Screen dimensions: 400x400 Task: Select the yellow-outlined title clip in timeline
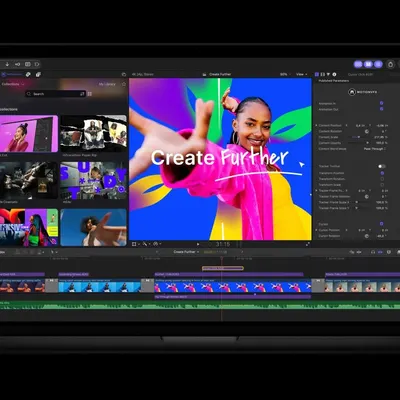click(223, 268)
